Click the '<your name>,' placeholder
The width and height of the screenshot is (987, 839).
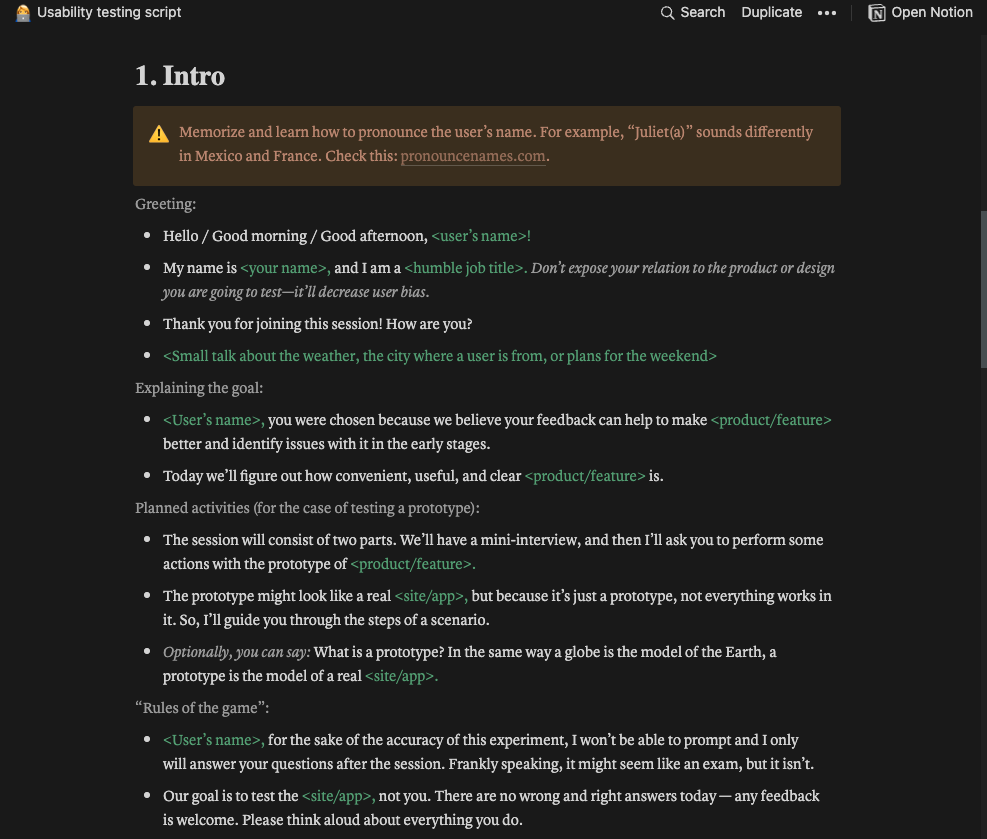(x=284, y=267)
